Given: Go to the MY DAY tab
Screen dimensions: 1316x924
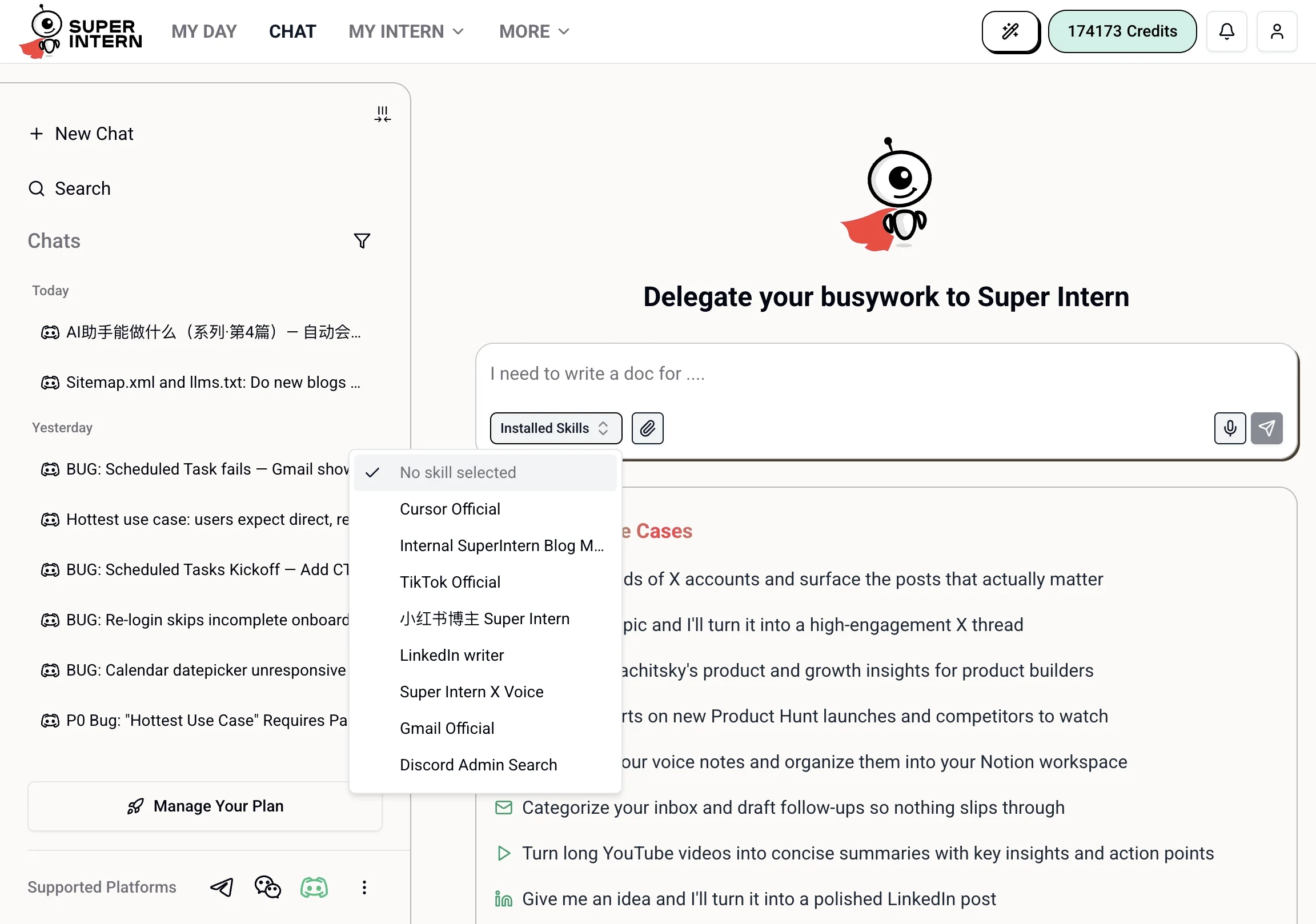Looking at the screenshot, I should (x=204, y=31).
